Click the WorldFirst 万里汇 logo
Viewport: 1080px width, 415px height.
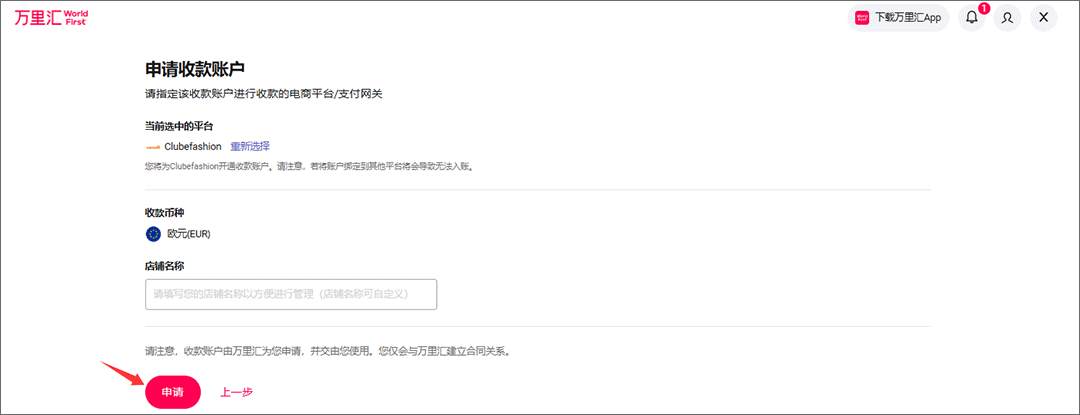pos(51,17)
